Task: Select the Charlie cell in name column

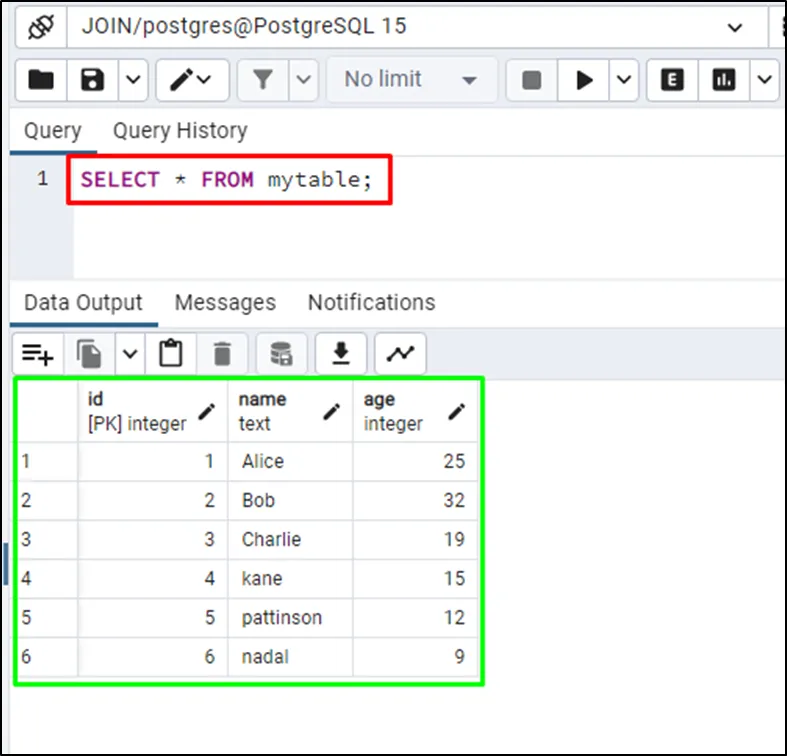Action: click(x=271, y=539)
